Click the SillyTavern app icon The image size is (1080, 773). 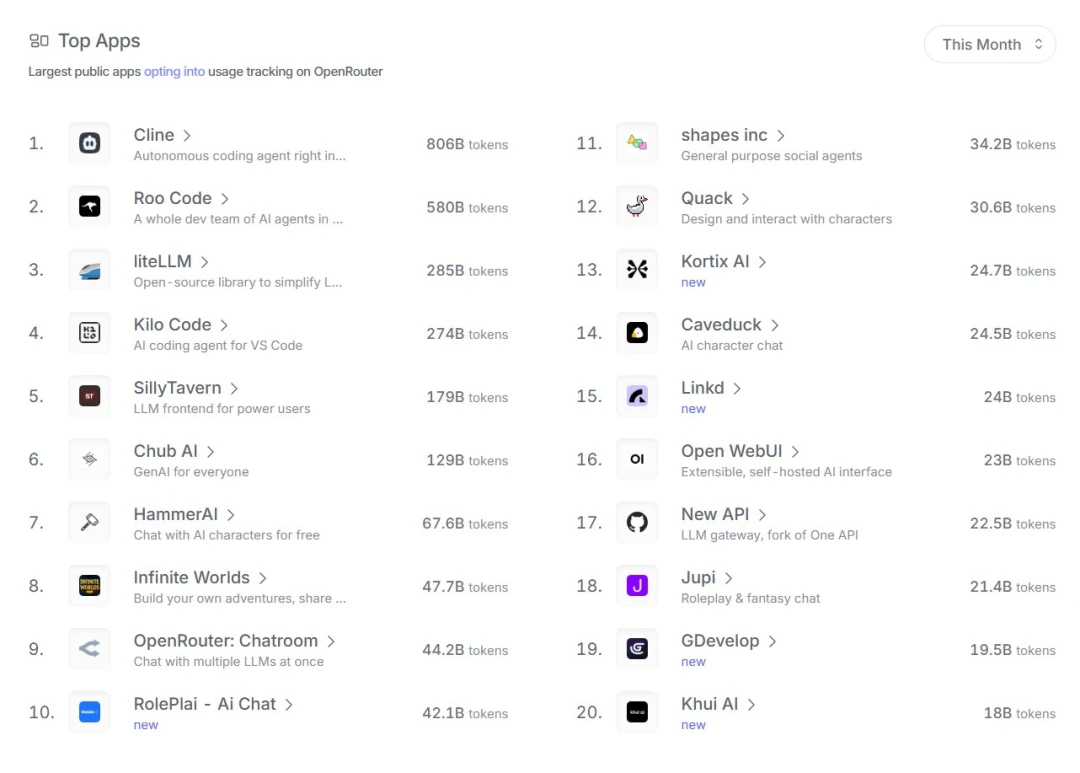click(x=89, y=396)
